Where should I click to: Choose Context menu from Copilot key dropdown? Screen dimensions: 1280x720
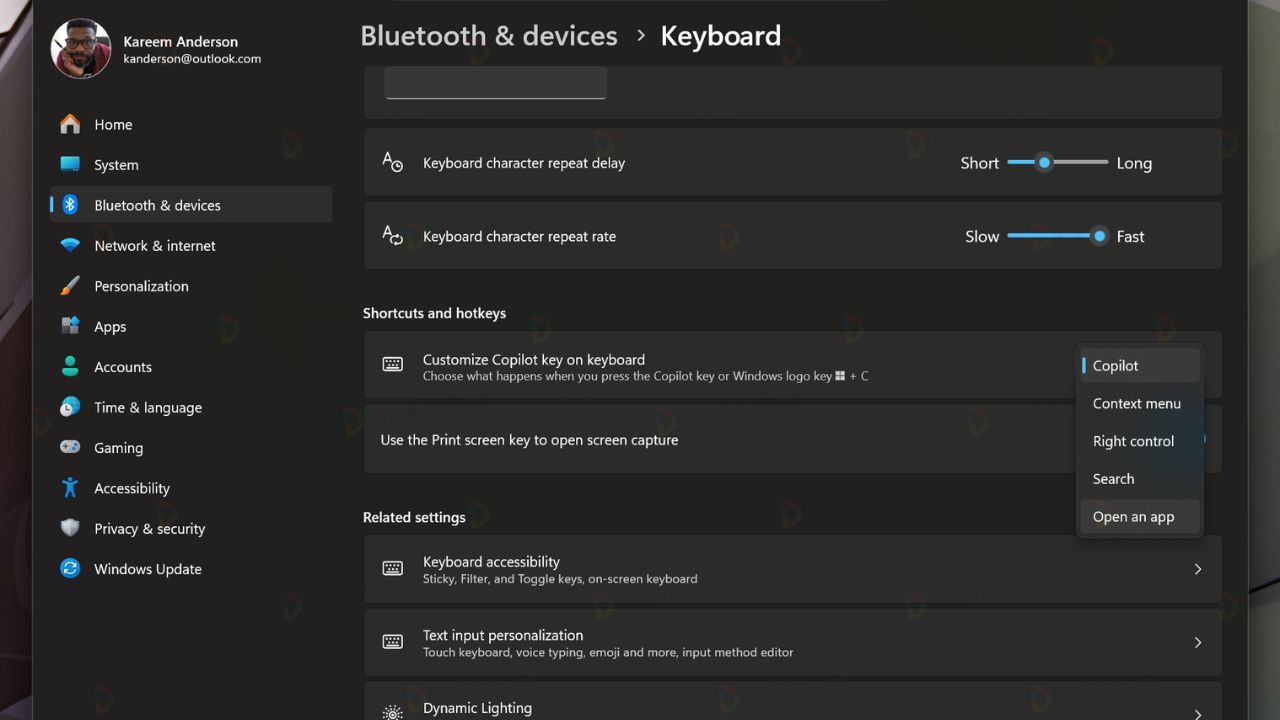click(1139, 404)
